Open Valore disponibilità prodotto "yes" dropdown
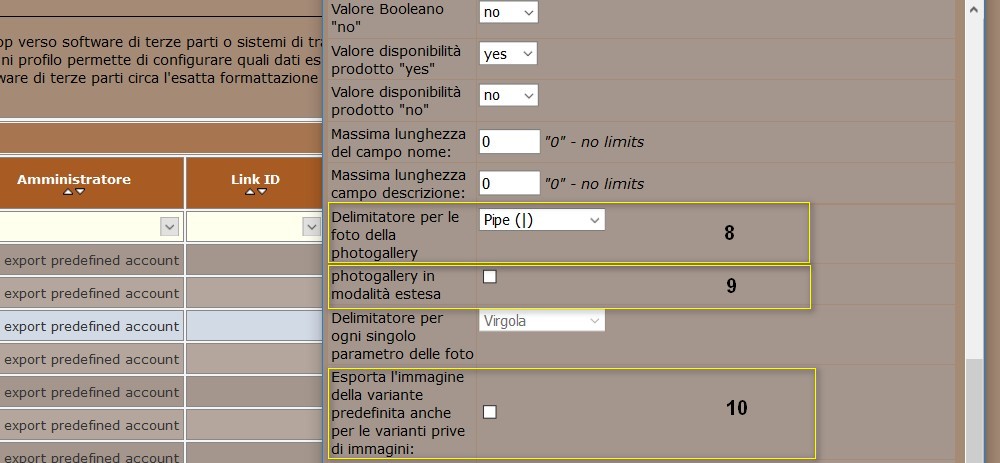This screenshot has height=463, width=1000. tap(508, 54)
